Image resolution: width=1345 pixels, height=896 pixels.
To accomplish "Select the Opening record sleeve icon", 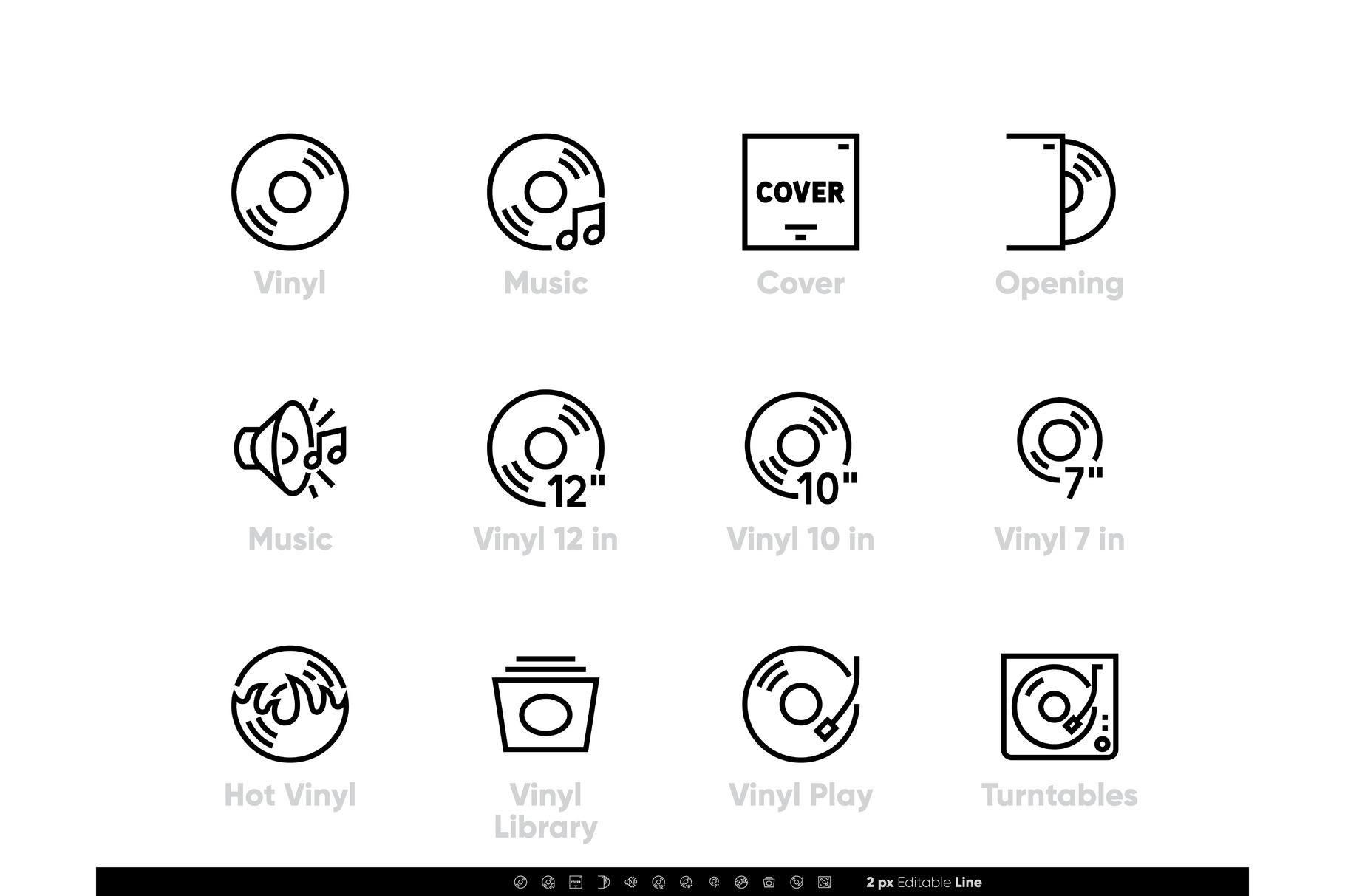I will pyautogui.click(x=1059, y=192).
